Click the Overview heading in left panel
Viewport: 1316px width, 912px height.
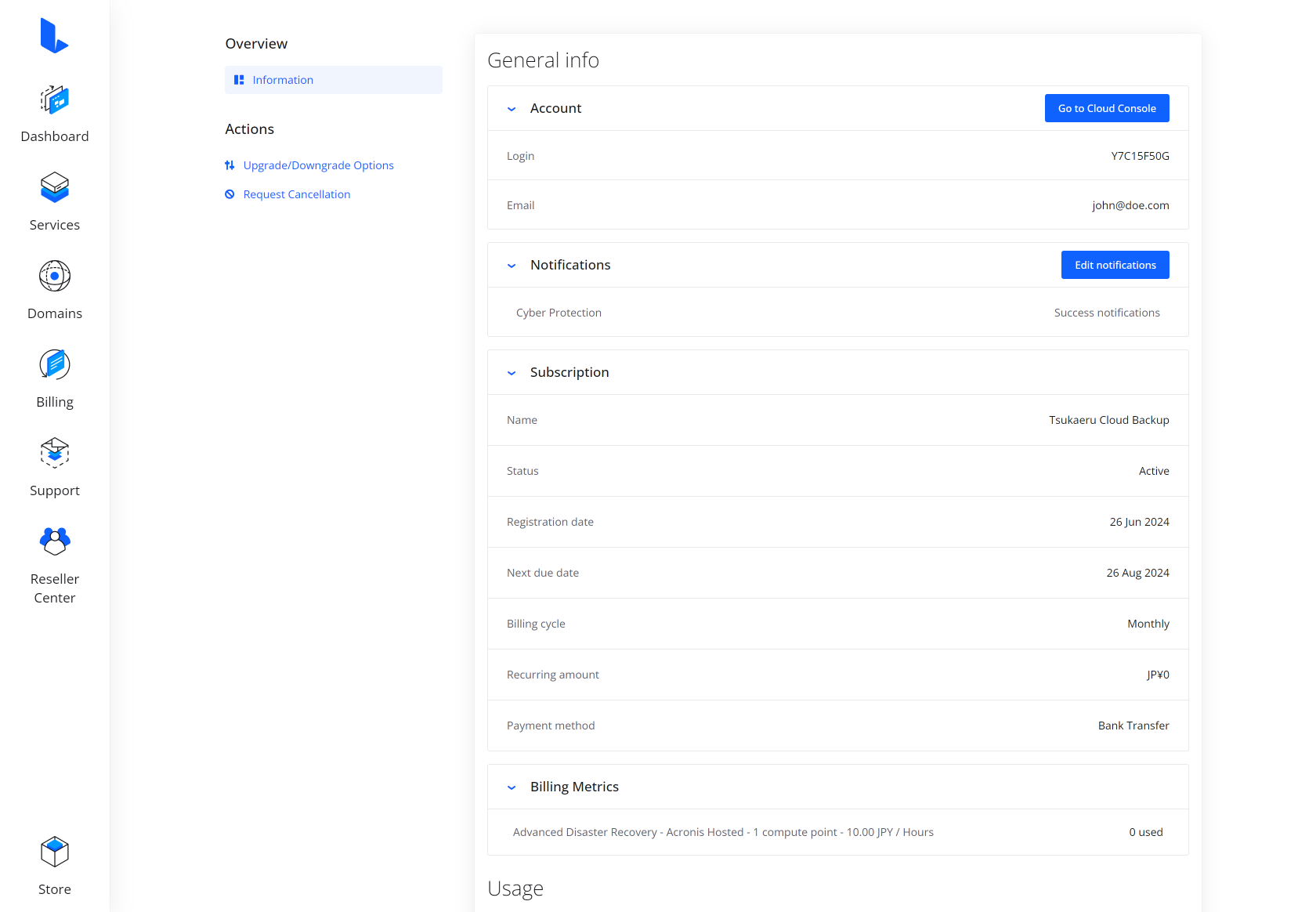(256, 44)
